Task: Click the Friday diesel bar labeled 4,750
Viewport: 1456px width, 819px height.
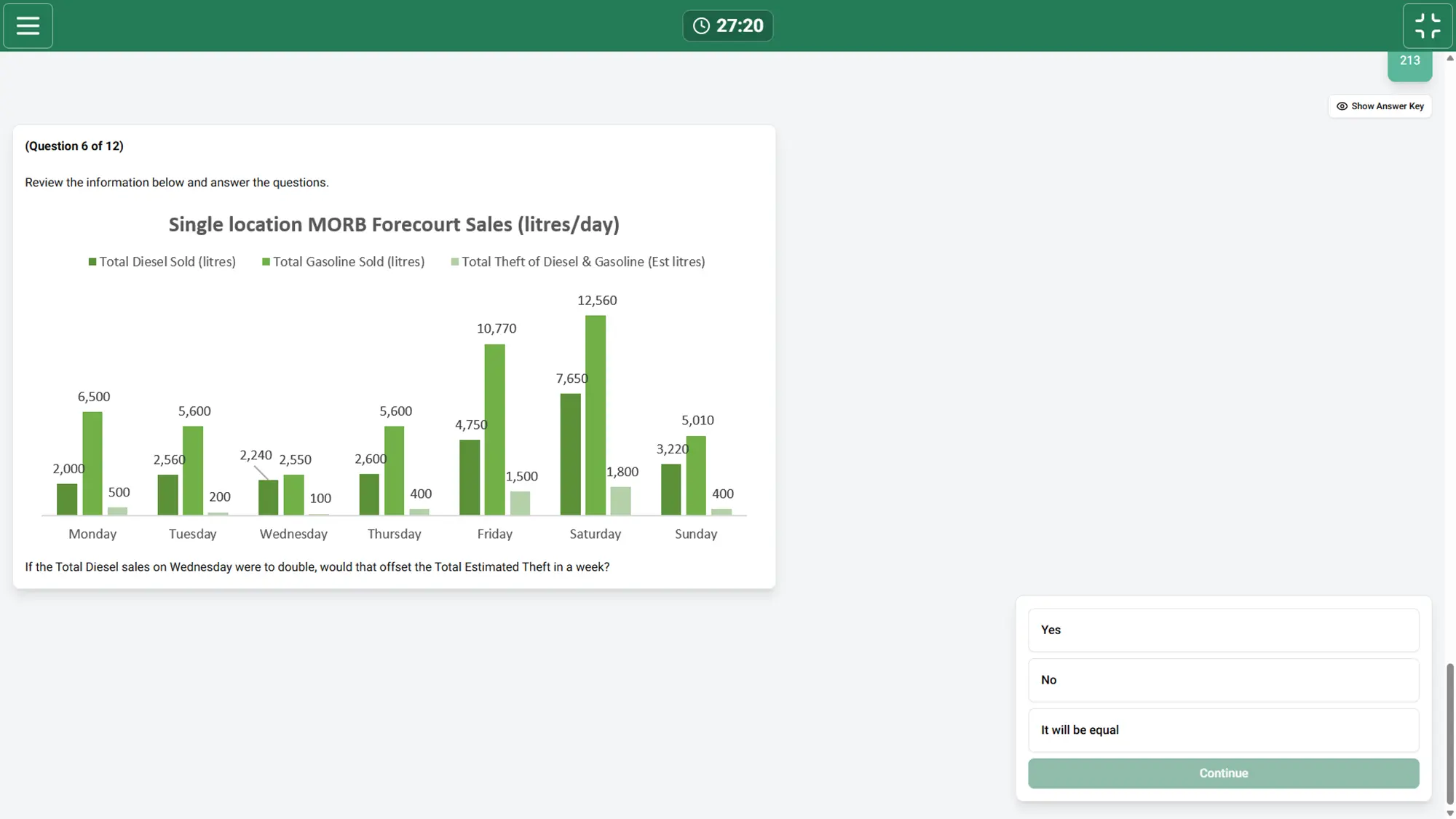Action: (470, 478)
